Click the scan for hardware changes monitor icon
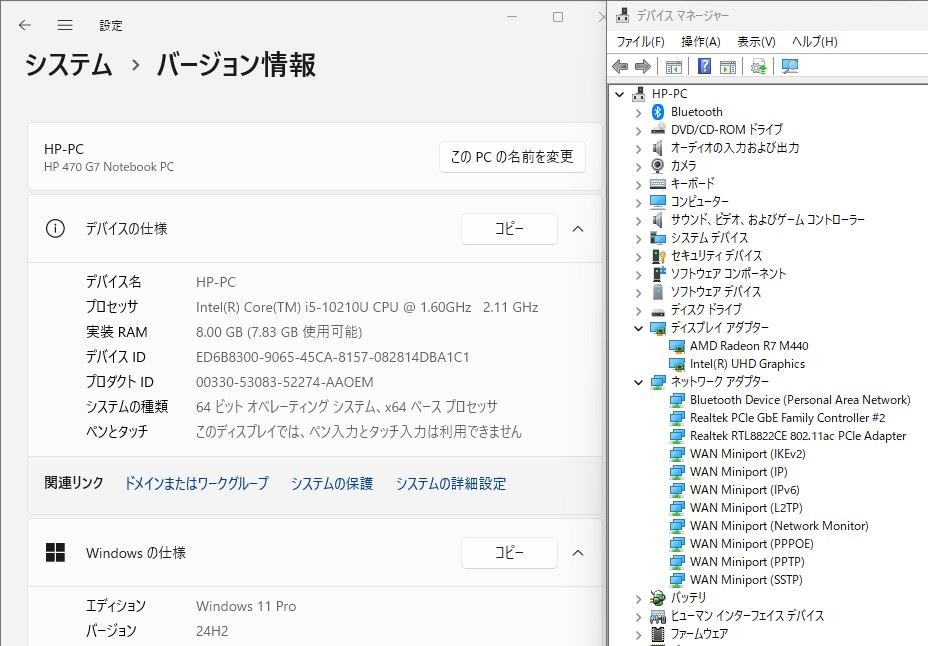 790,66
